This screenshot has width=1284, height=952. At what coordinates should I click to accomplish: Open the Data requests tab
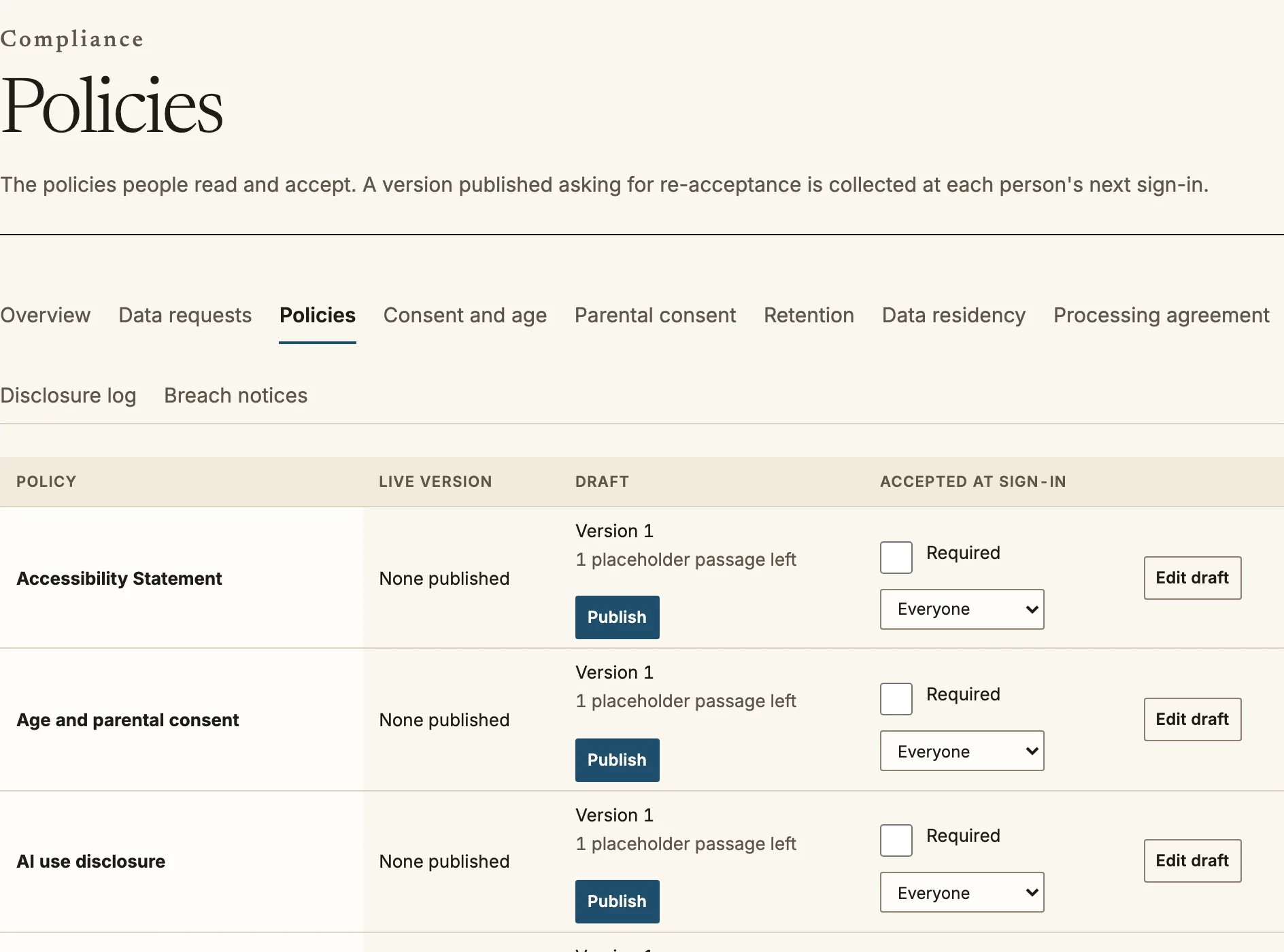pos(185,315)
